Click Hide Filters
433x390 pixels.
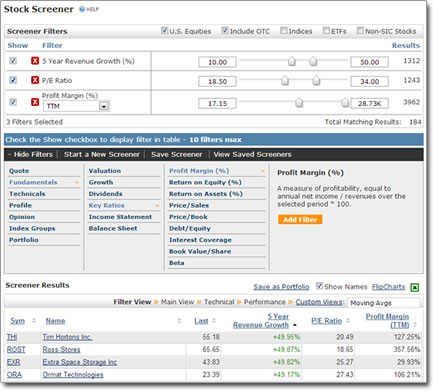point(30,154)
